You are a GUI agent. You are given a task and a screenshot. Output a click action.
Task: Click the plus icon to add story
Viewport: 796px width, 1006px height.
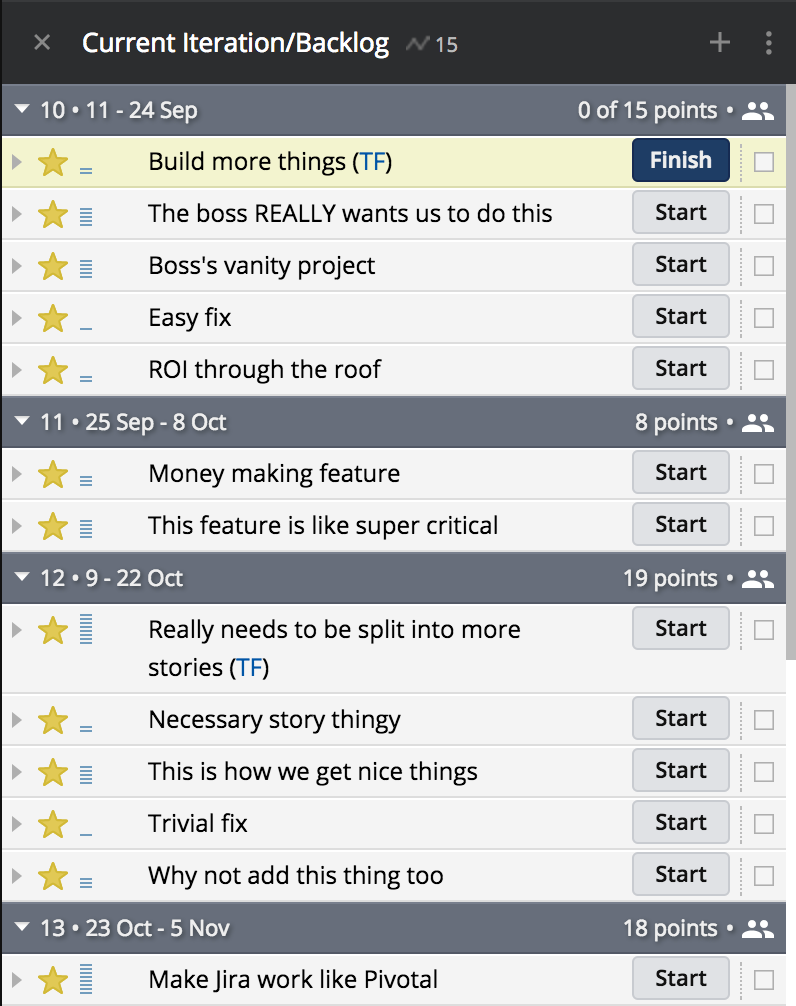pyautogui.click(x=720, y=42)
